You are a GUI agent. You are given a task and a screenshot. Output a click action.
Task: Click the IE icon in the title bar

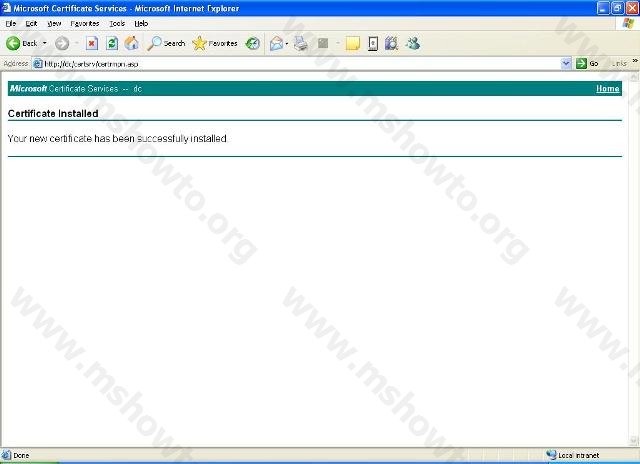[x=7, y=8]
